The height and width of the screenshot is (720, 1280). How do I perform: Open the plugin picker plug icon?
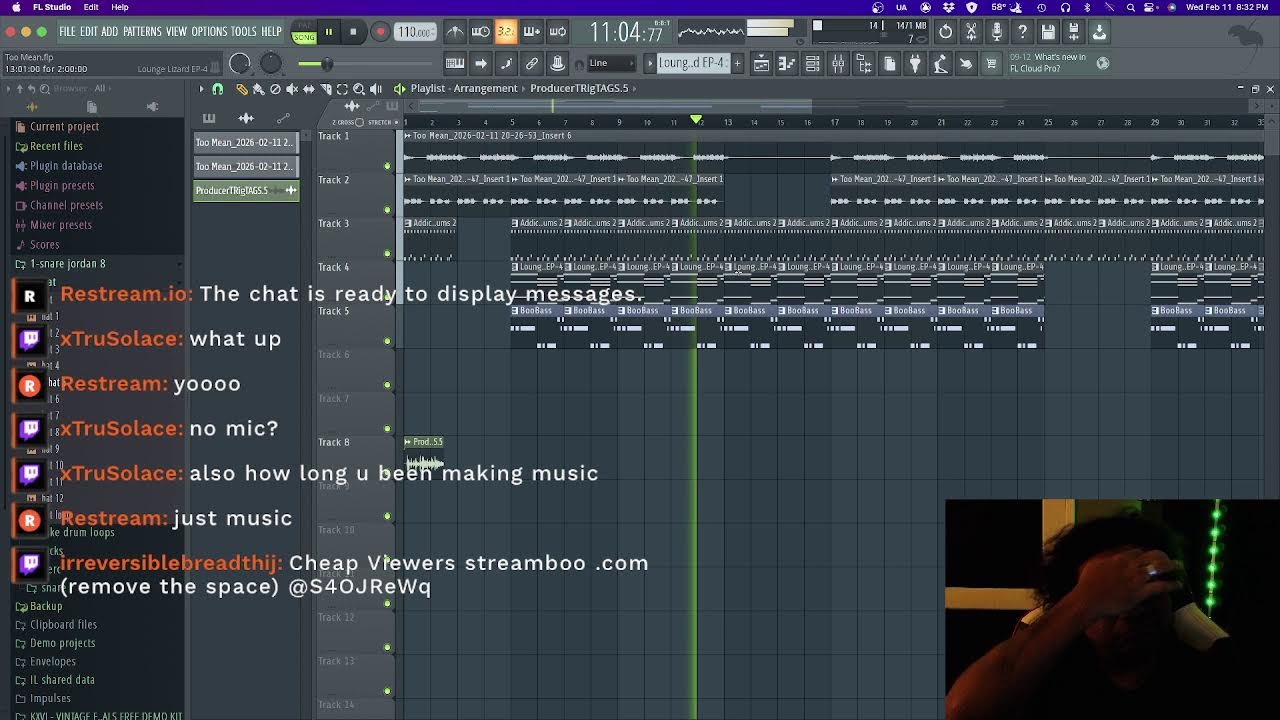point(914,63)
